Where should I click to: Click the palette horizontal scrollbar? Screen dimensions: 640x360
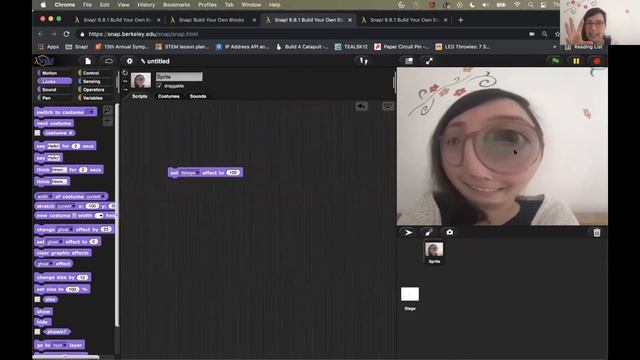[x=66, y=357]
